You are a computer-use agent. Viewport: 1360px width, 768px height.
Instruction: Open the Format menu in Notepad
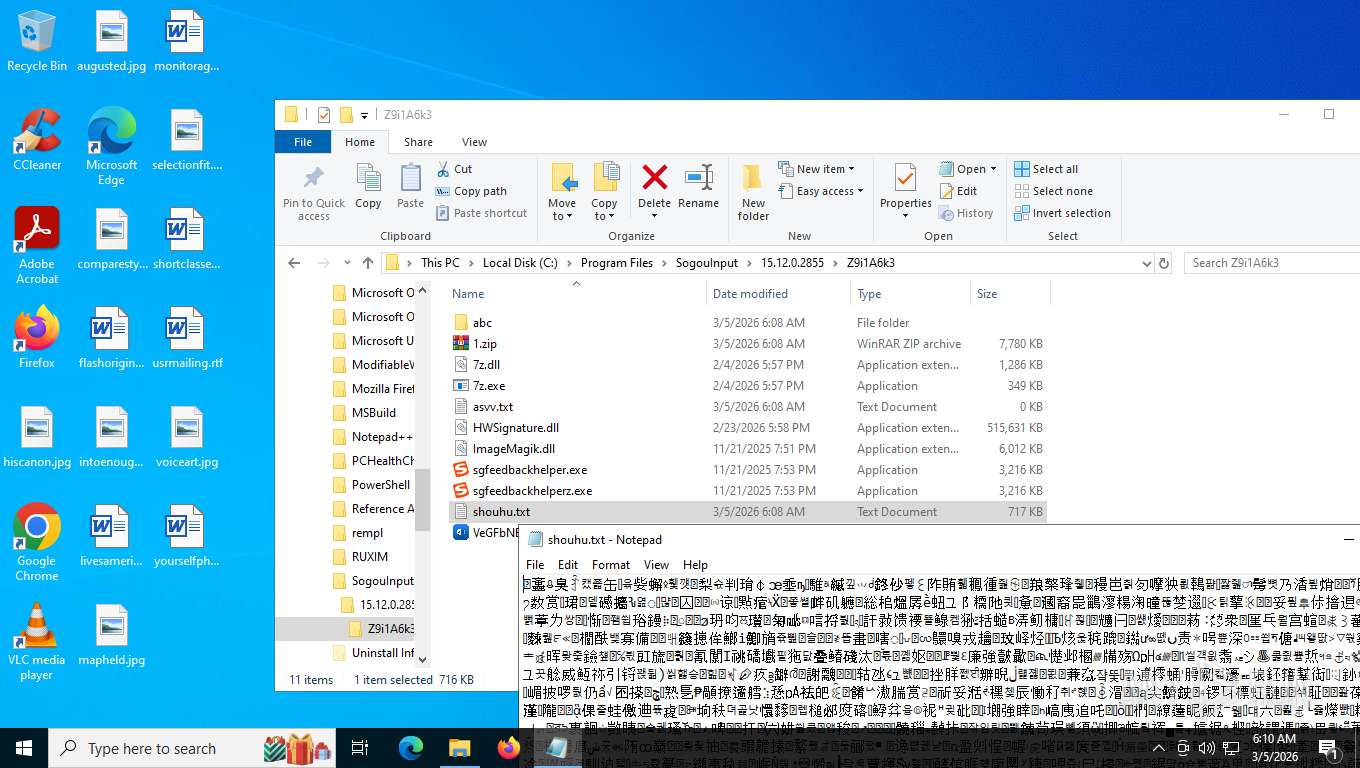tap(611, 565)
